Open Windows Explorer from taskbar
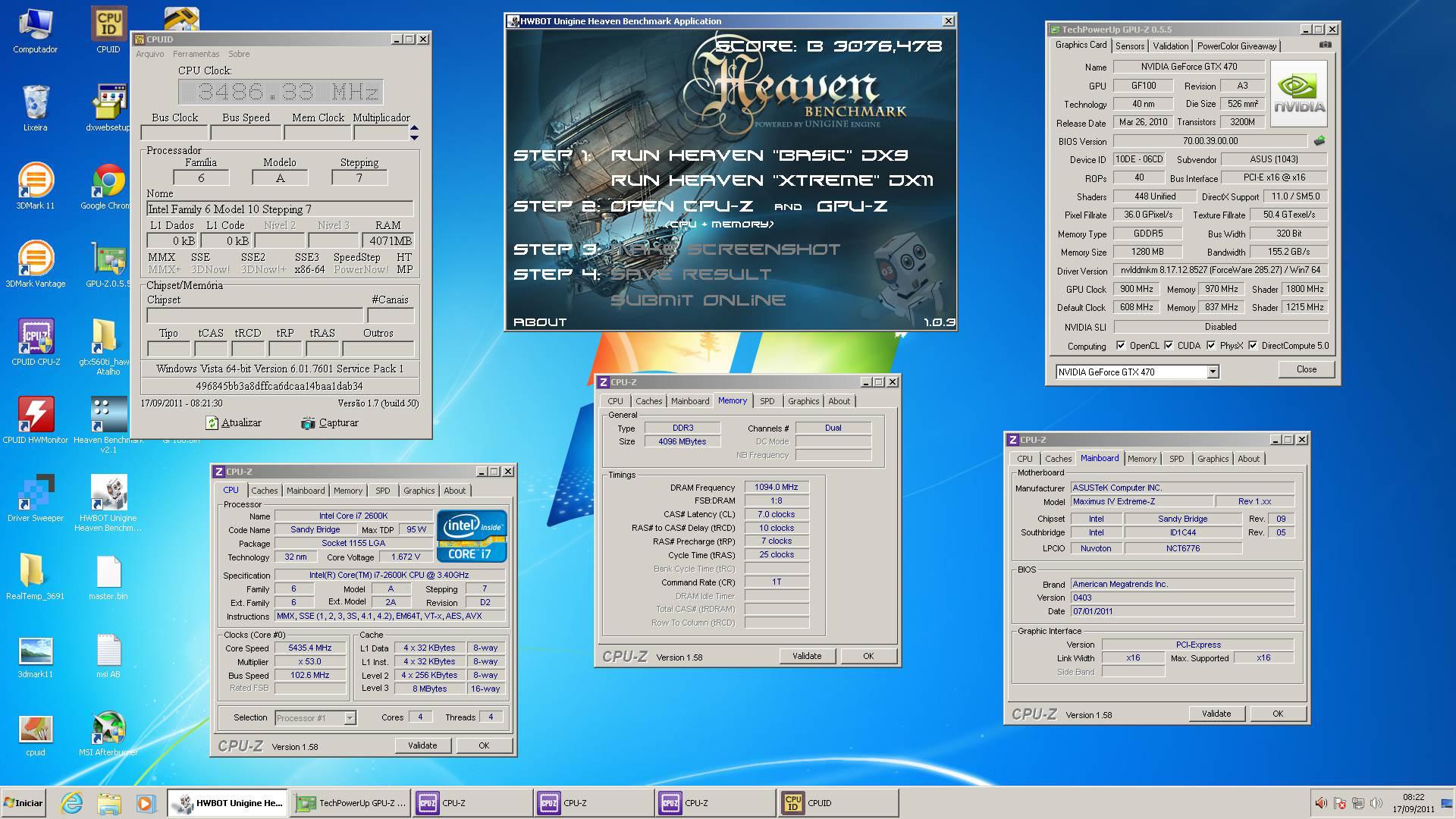Screen dimensions: 1456x819 108,803
